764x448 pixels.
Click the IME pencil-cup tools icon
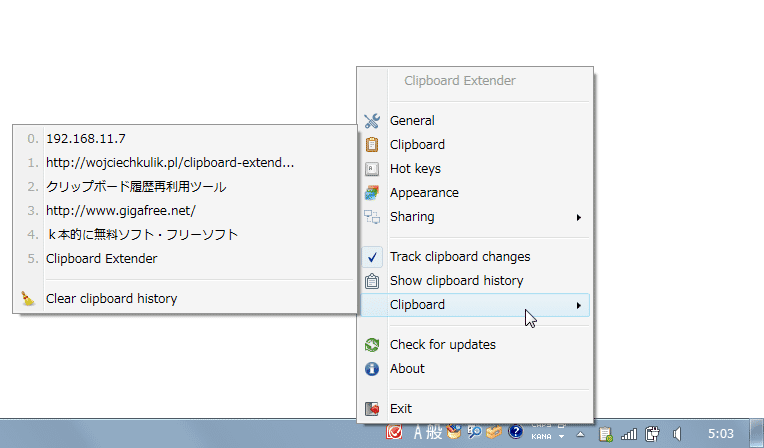coord(453,431)
